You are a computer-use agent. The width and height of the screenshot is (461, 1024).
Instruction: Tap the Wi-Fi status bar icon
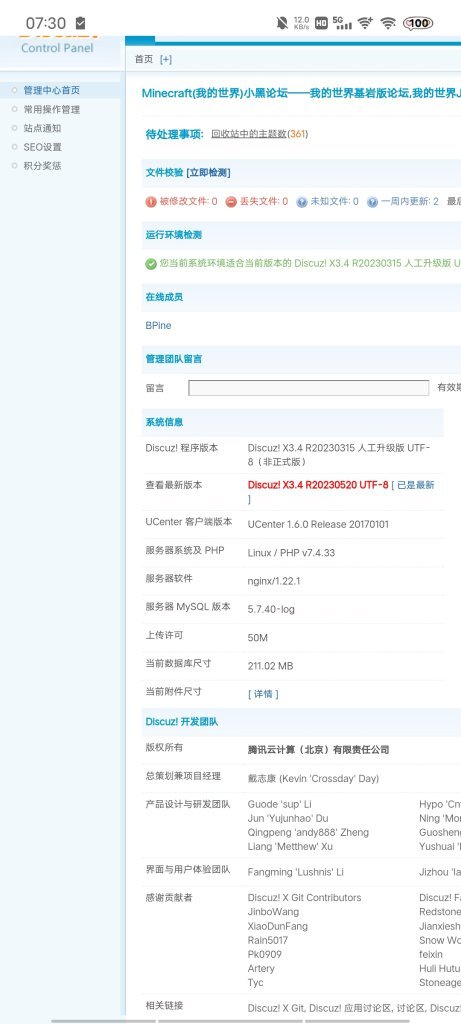tap(389, 24)
